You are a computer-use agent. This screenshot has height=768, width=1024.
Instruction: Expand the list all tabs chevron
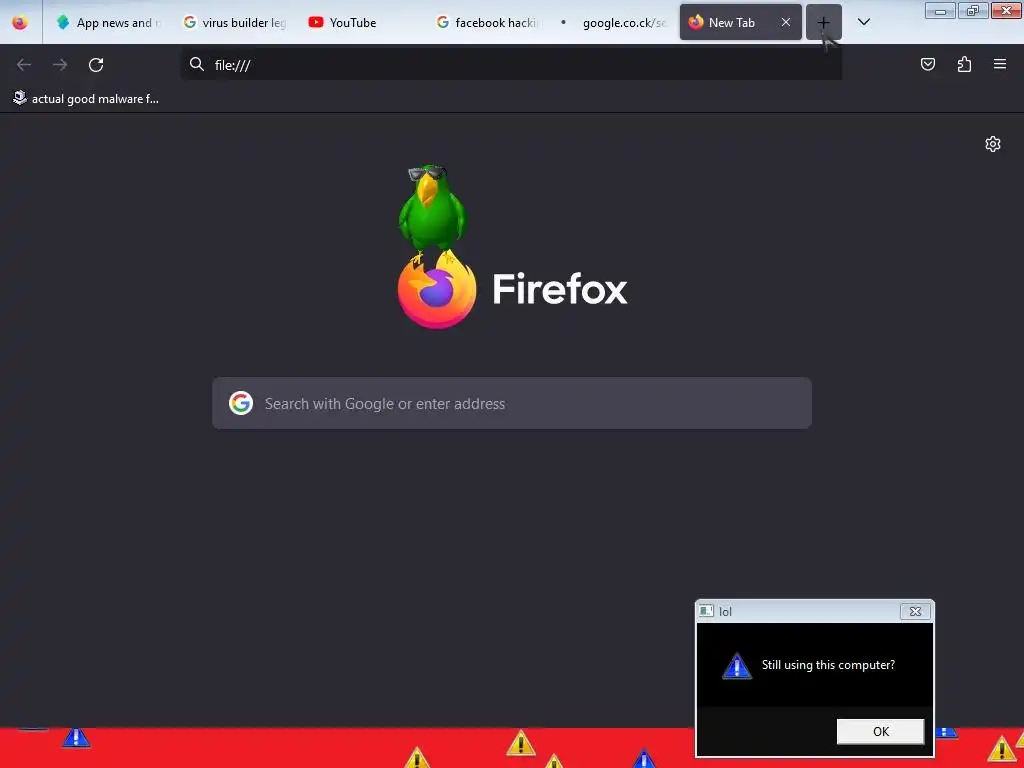tap(863, 22)
